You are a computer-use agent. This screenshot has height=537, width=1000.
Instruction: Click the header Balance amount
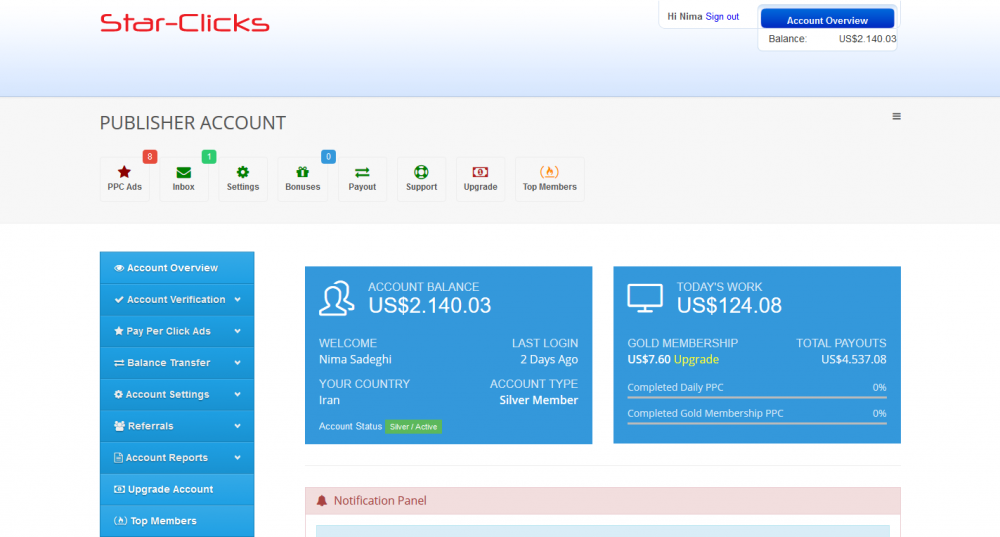pos(867,39)
